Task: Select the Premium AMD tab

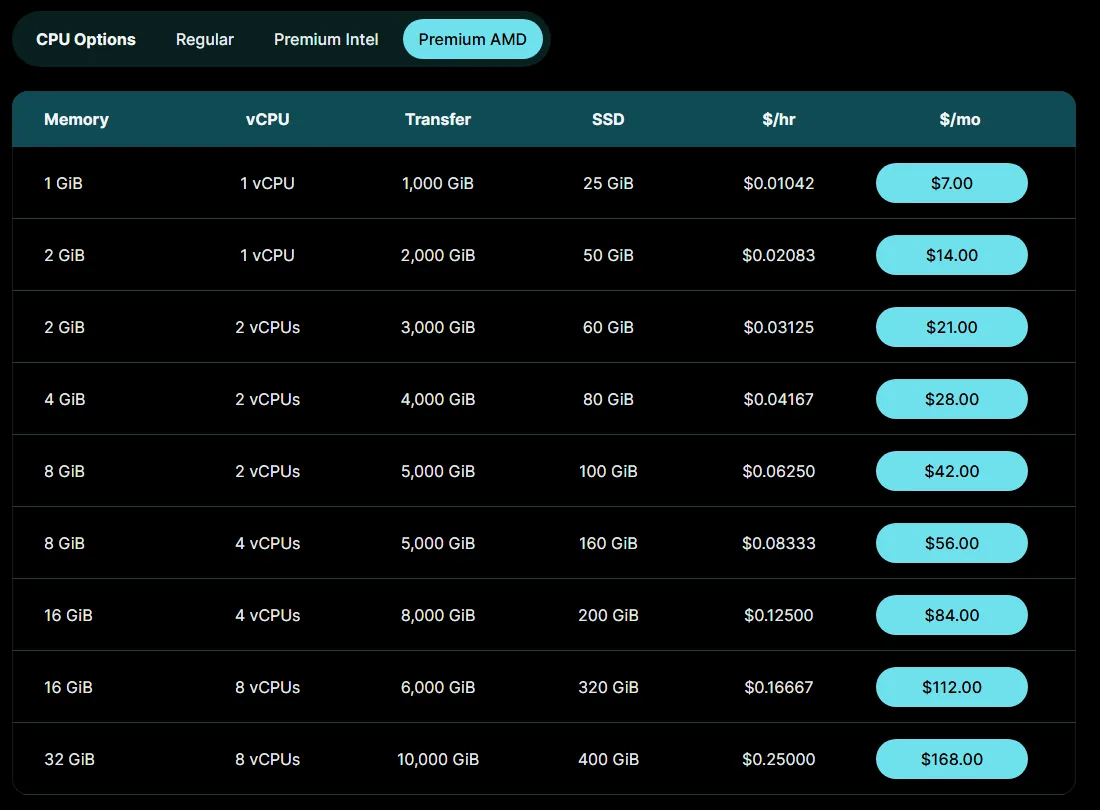Action: click(472, 39)
